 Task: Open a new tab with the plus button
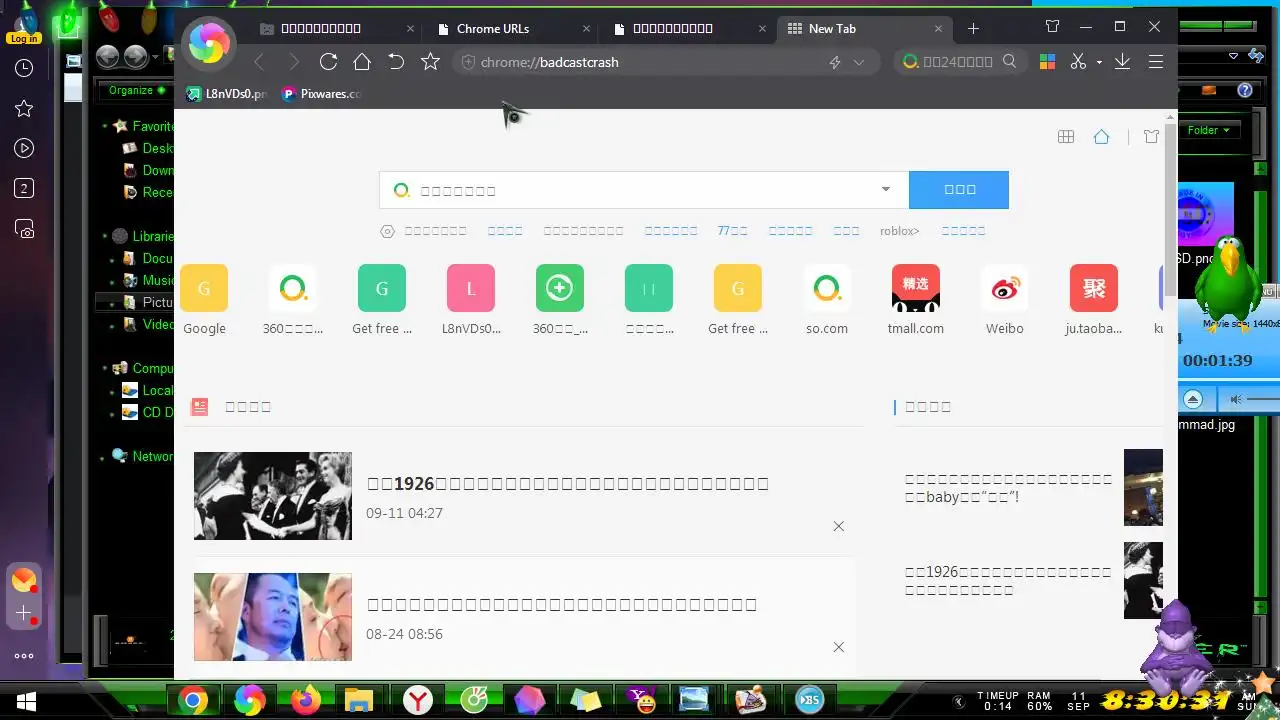pos(973,29)
